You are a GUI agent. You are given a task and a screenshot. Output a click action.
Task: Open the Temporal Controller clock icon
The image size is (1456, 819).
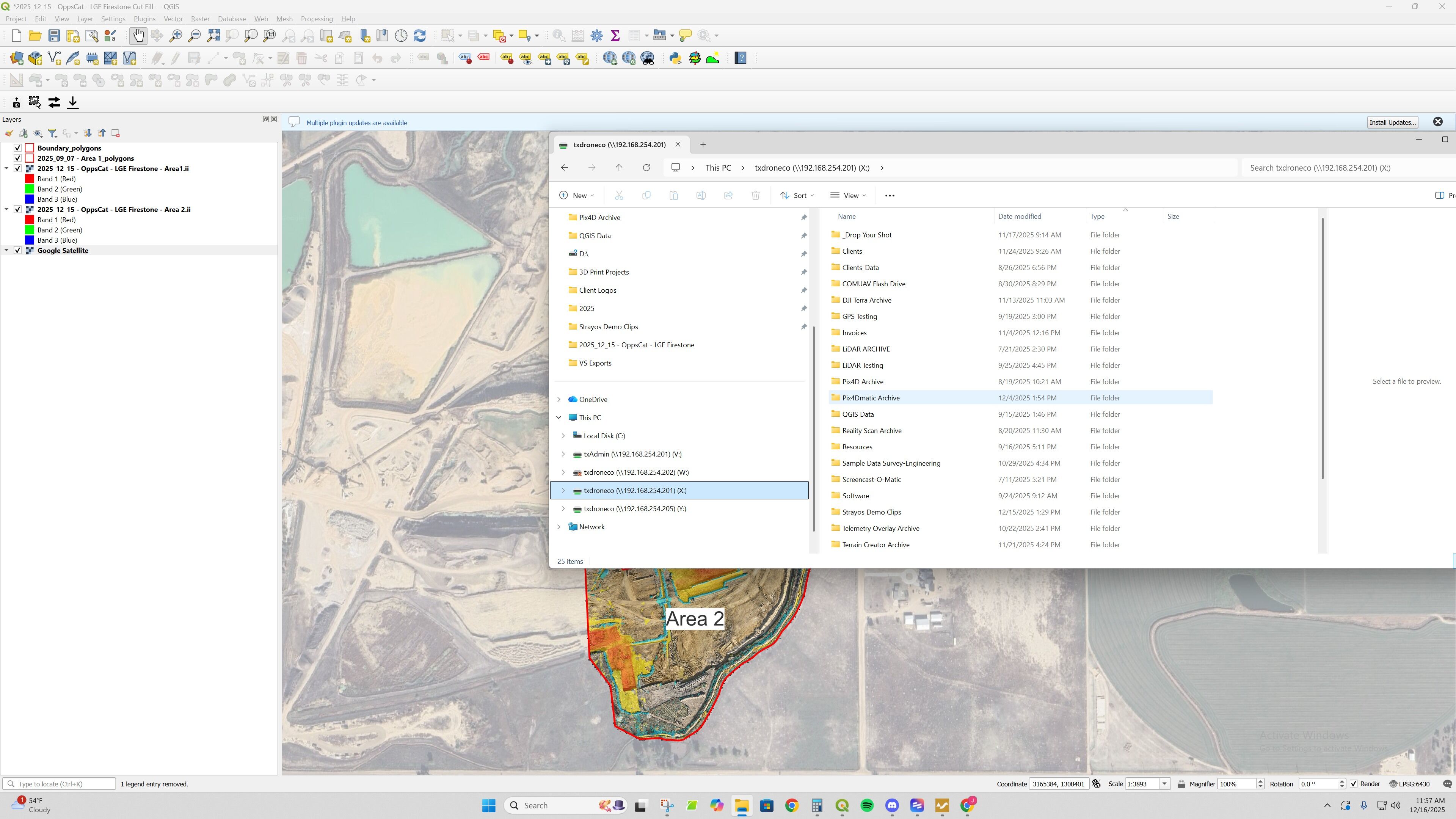click(401, 36)
